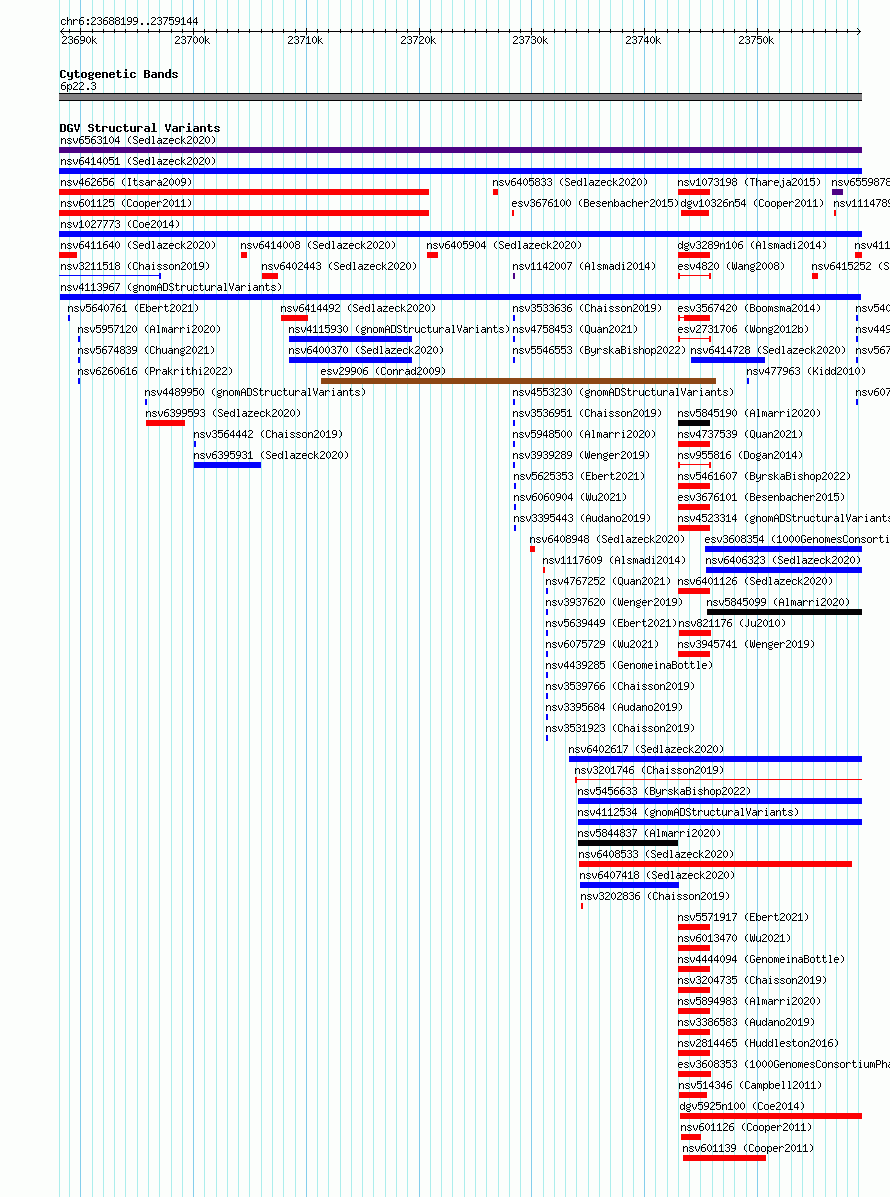Open nsv6400370 (Sedlazeck2020) entry
The image size is (890, 1197).
(366, 350)
